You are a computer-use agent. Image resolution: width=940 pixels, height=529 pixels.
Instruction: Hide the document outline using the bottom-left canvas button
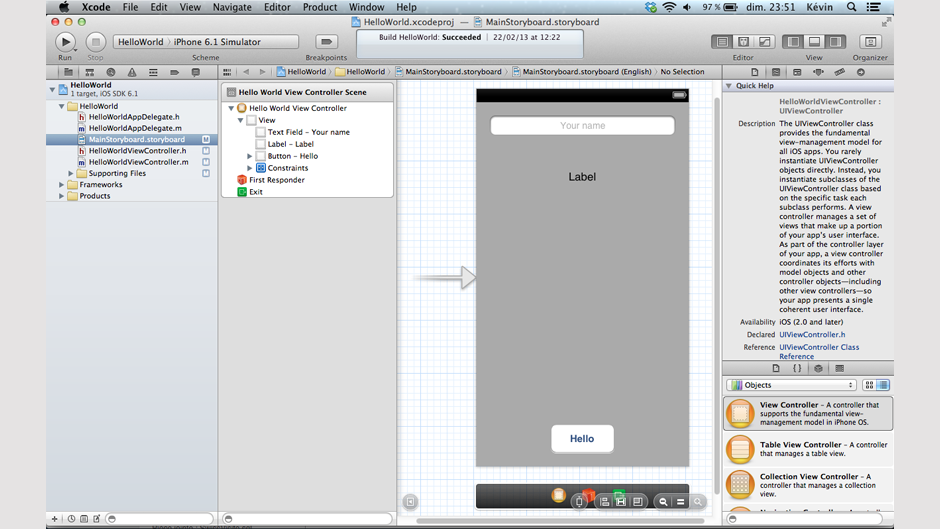pyautogui.click(x=410, y=502)
